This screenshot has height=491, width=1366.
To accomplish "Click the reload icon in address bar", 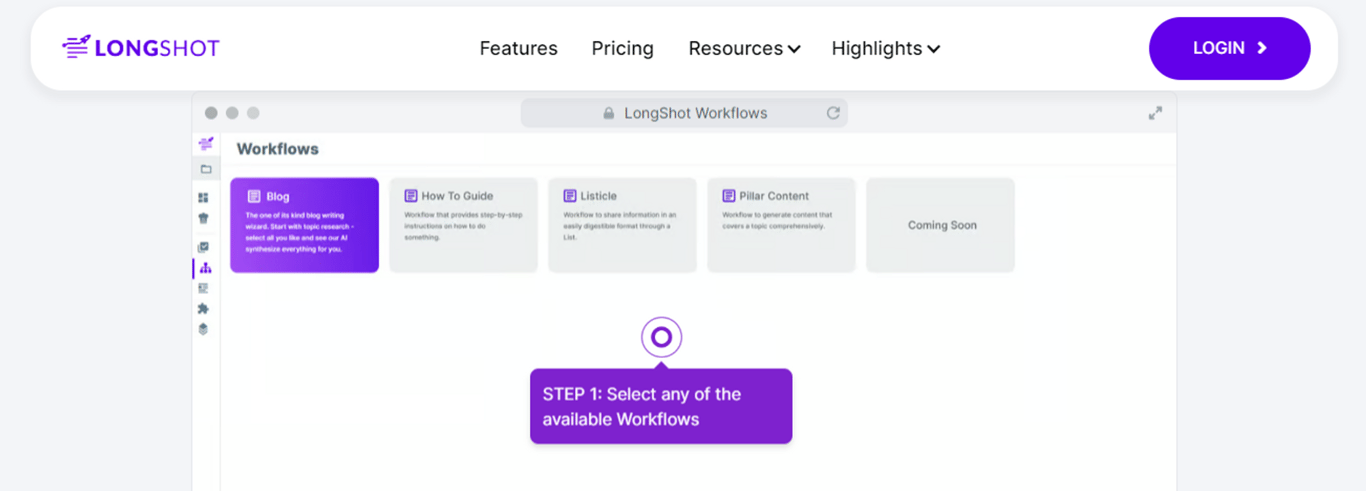I will (x=833, y=113).
